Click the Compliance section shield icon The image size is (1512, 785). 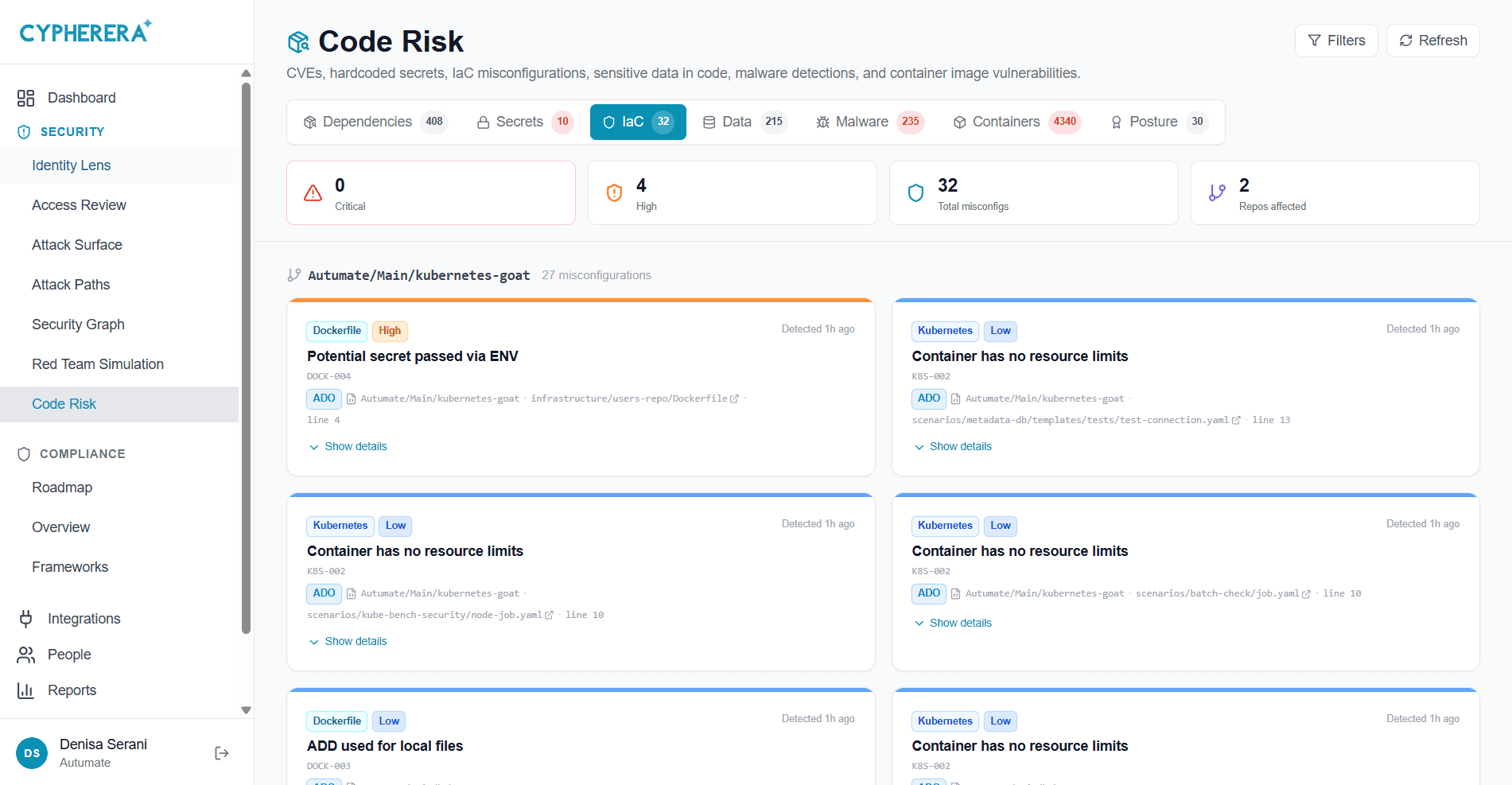(24, 454)
